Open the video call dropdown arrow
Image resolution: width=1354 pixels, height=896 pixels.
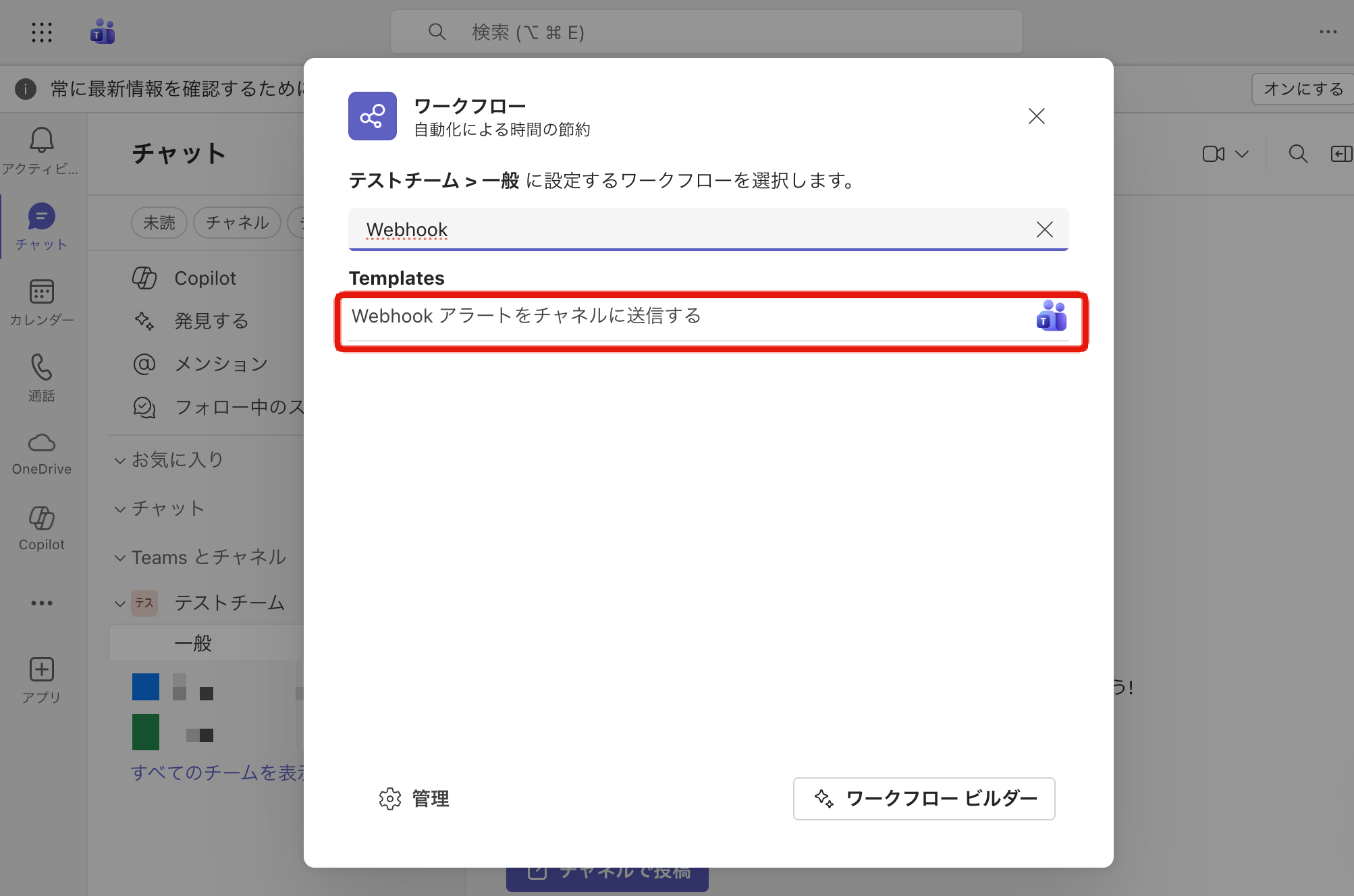1242,154
